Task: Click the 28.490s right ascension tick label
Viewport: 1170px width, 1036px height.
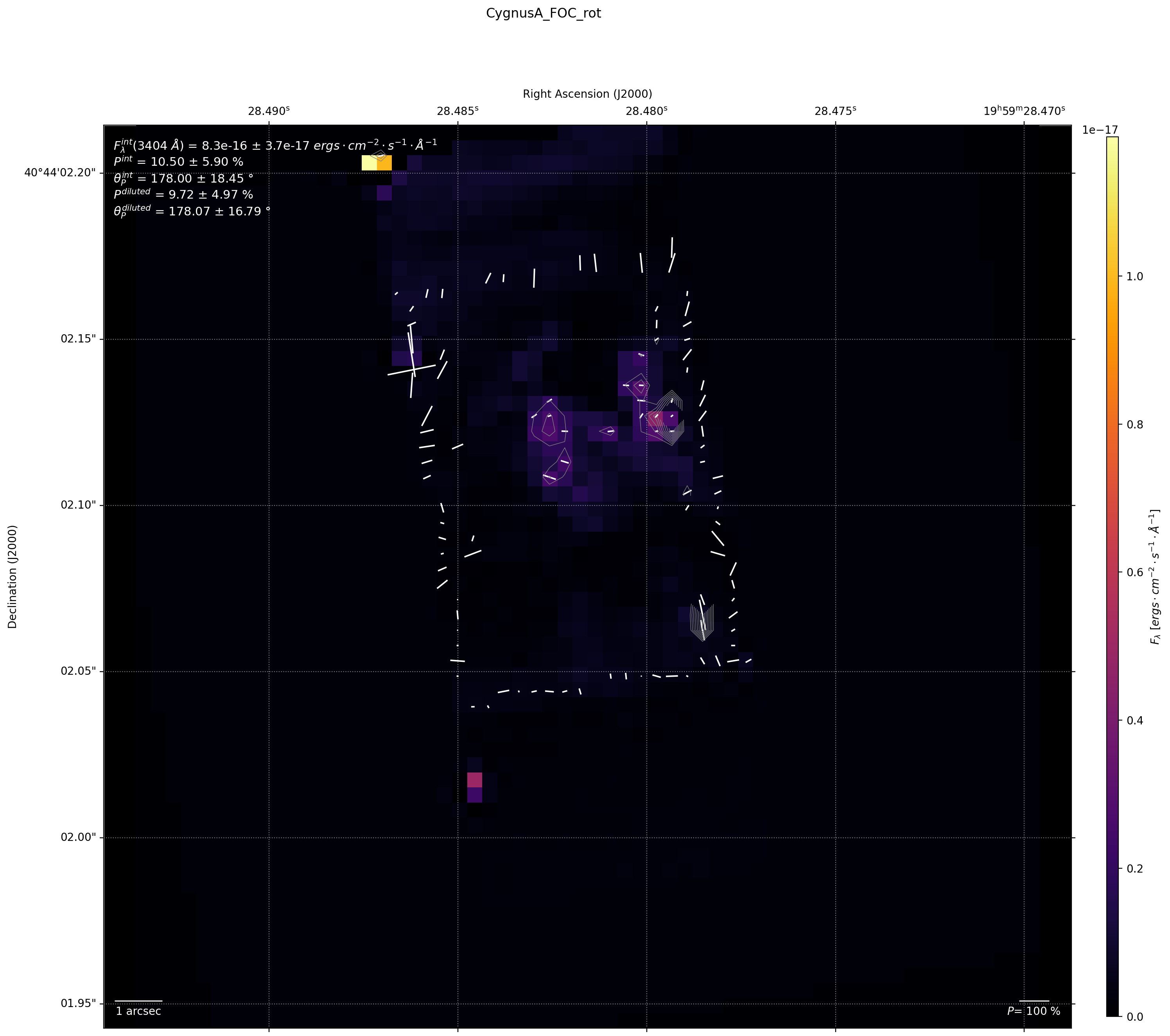Action: pyautogui.click(x=269, y=111)
